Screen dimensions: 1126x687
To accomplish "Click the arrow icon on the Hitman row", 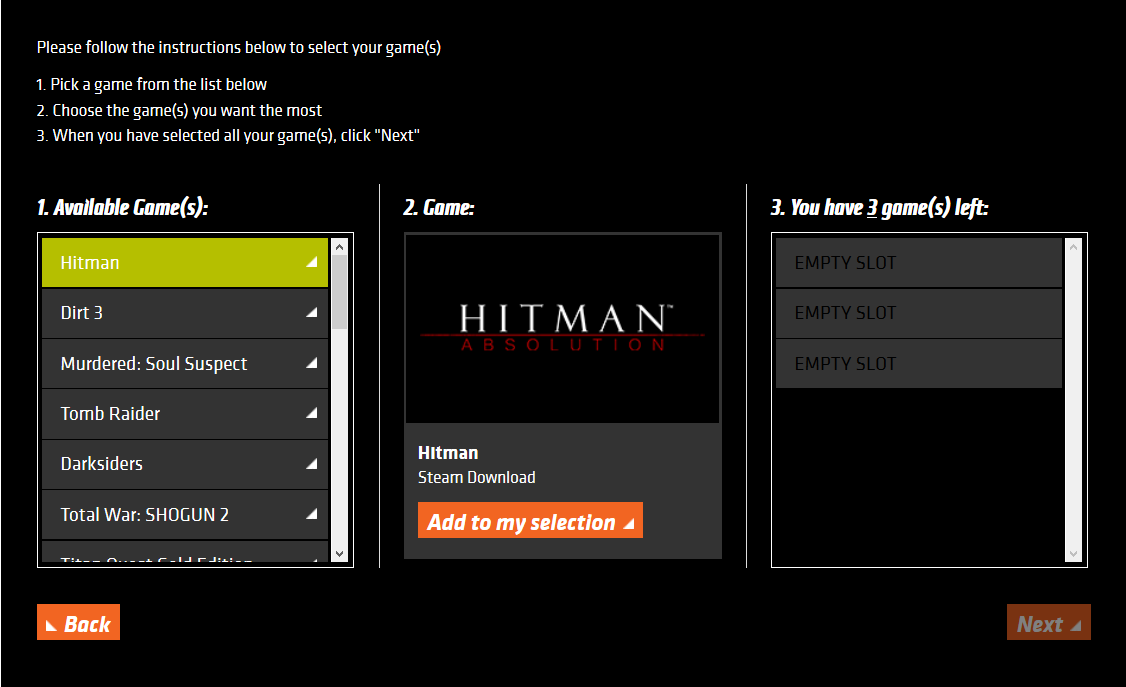I will pos(312,263).
